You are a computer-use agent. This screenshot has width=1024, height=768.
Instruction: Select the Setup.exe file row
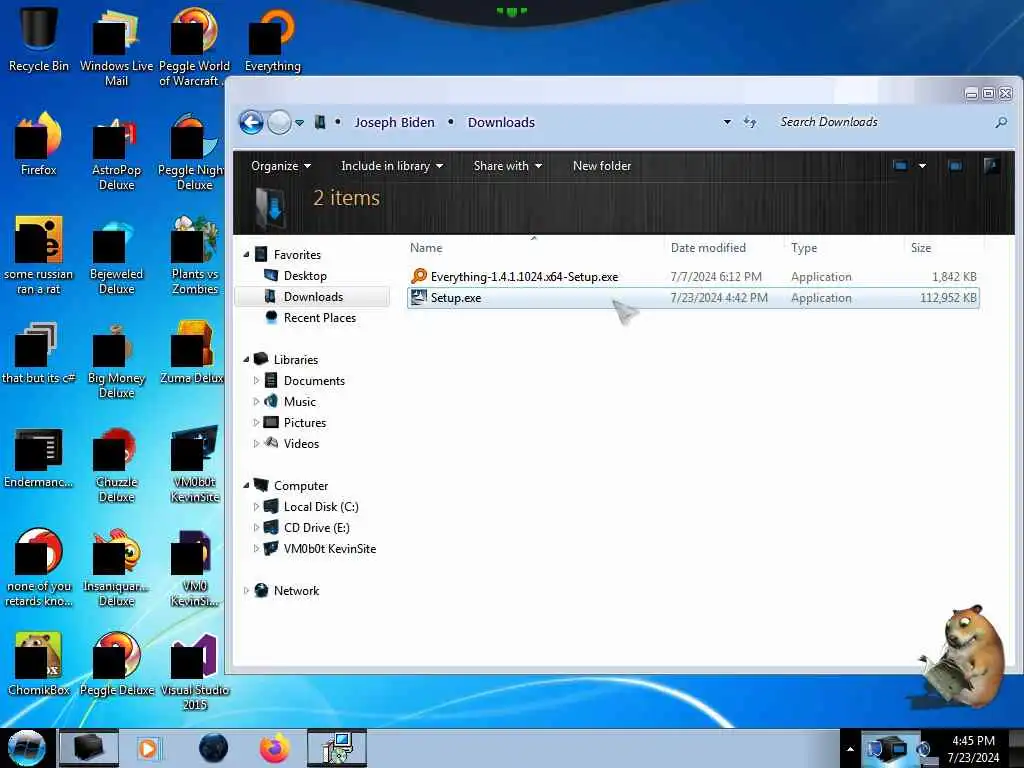coord(693,298)
